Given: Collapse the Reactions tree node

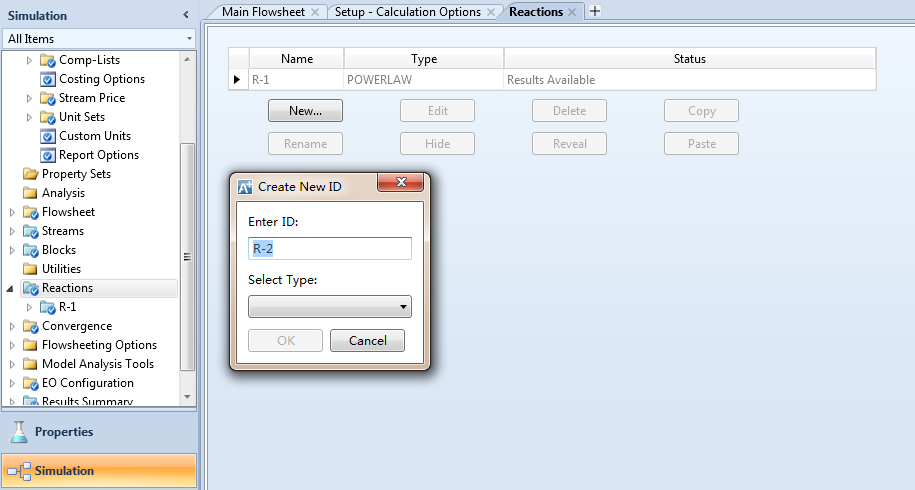Looking at the screenshot, I should (x=11, y=289).
